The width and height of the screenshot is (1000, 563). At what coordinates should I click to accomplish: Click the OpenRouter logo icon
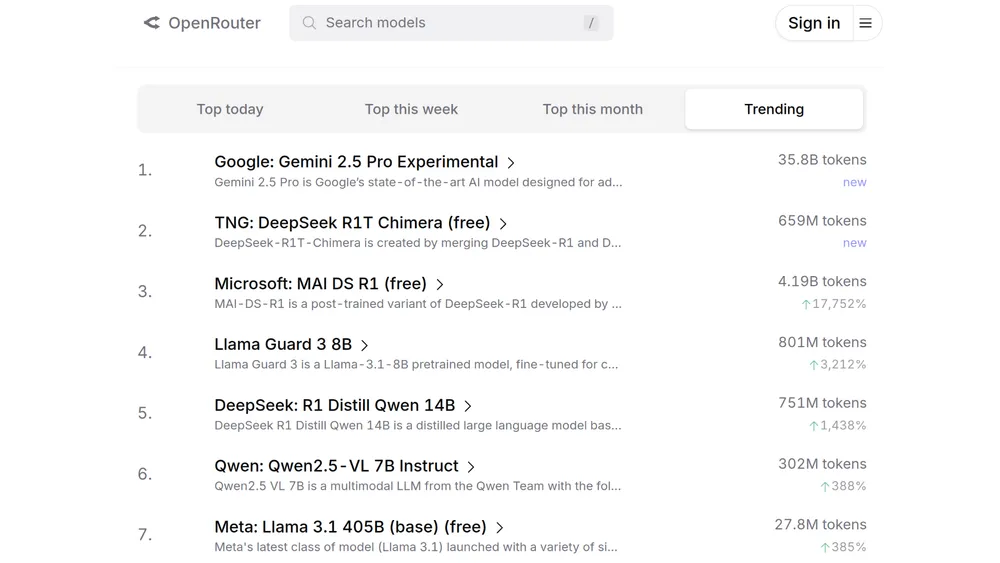(152, 23)
